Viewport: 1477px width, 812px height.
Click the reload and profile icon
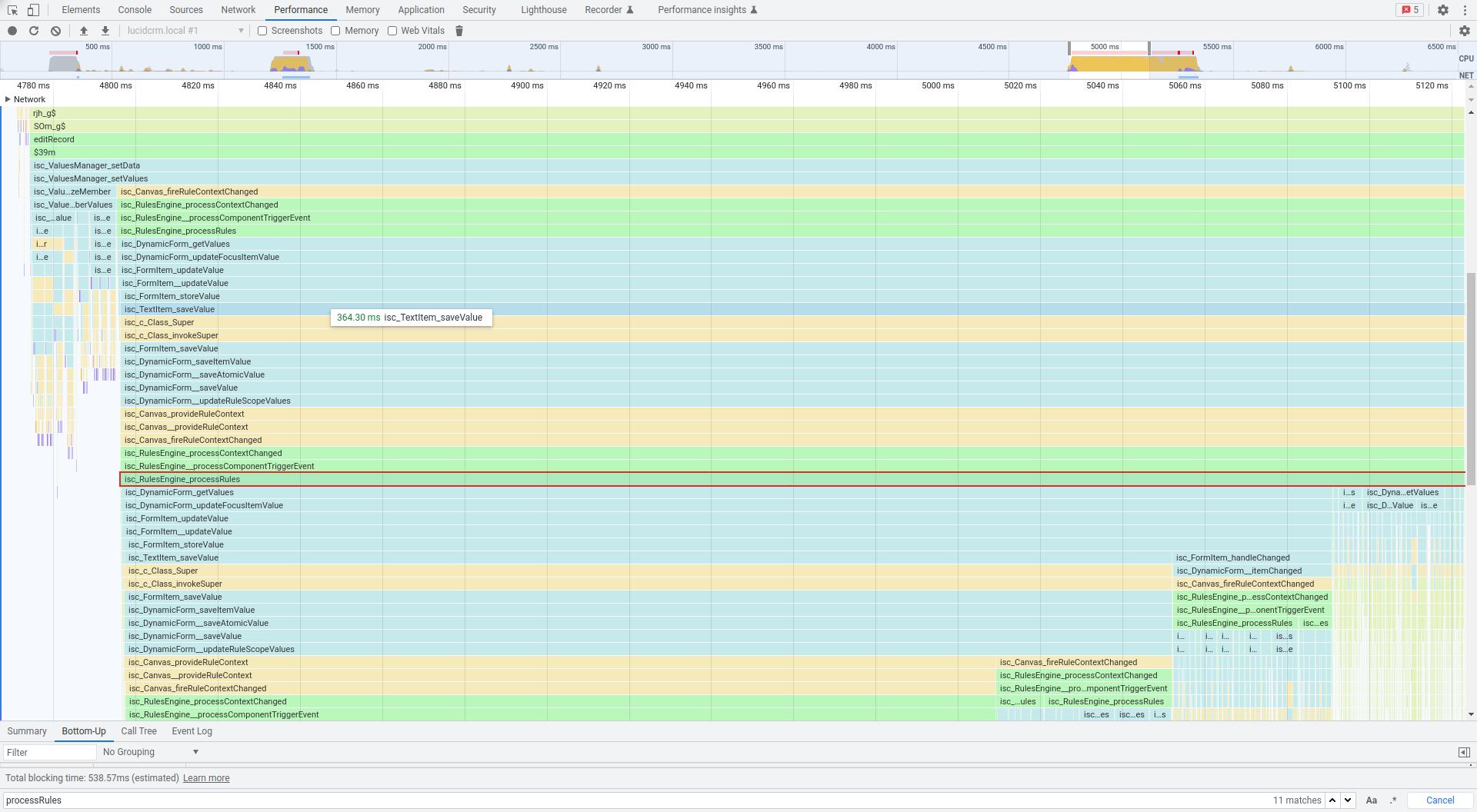point(34,31)
